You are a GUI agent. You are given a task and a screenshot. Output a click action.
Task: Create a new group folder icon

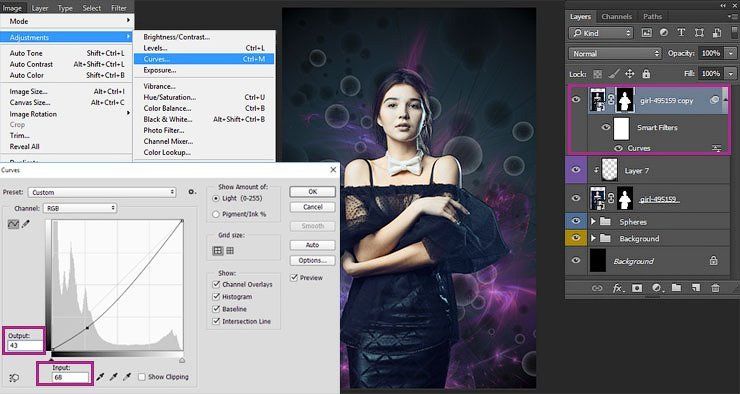676,287
